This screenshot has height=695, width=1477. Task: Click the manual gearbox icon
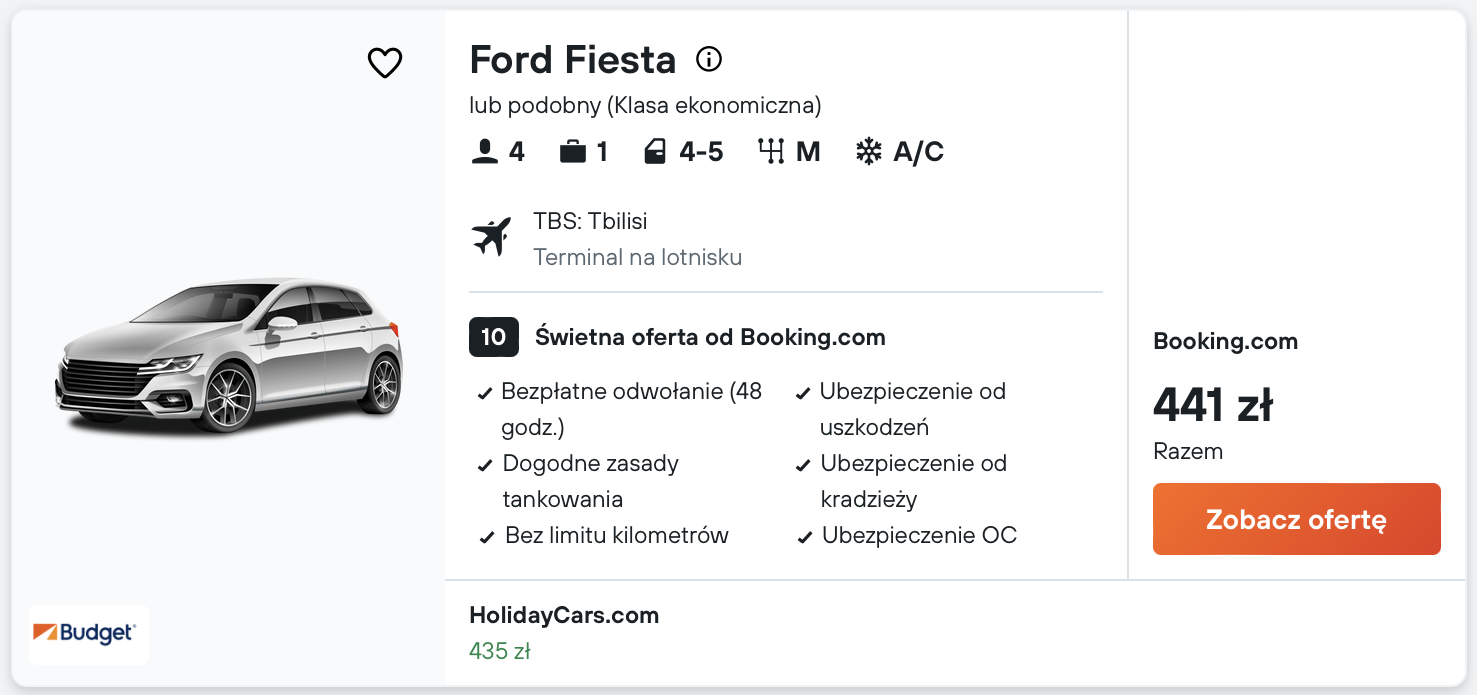coord(771,152)
